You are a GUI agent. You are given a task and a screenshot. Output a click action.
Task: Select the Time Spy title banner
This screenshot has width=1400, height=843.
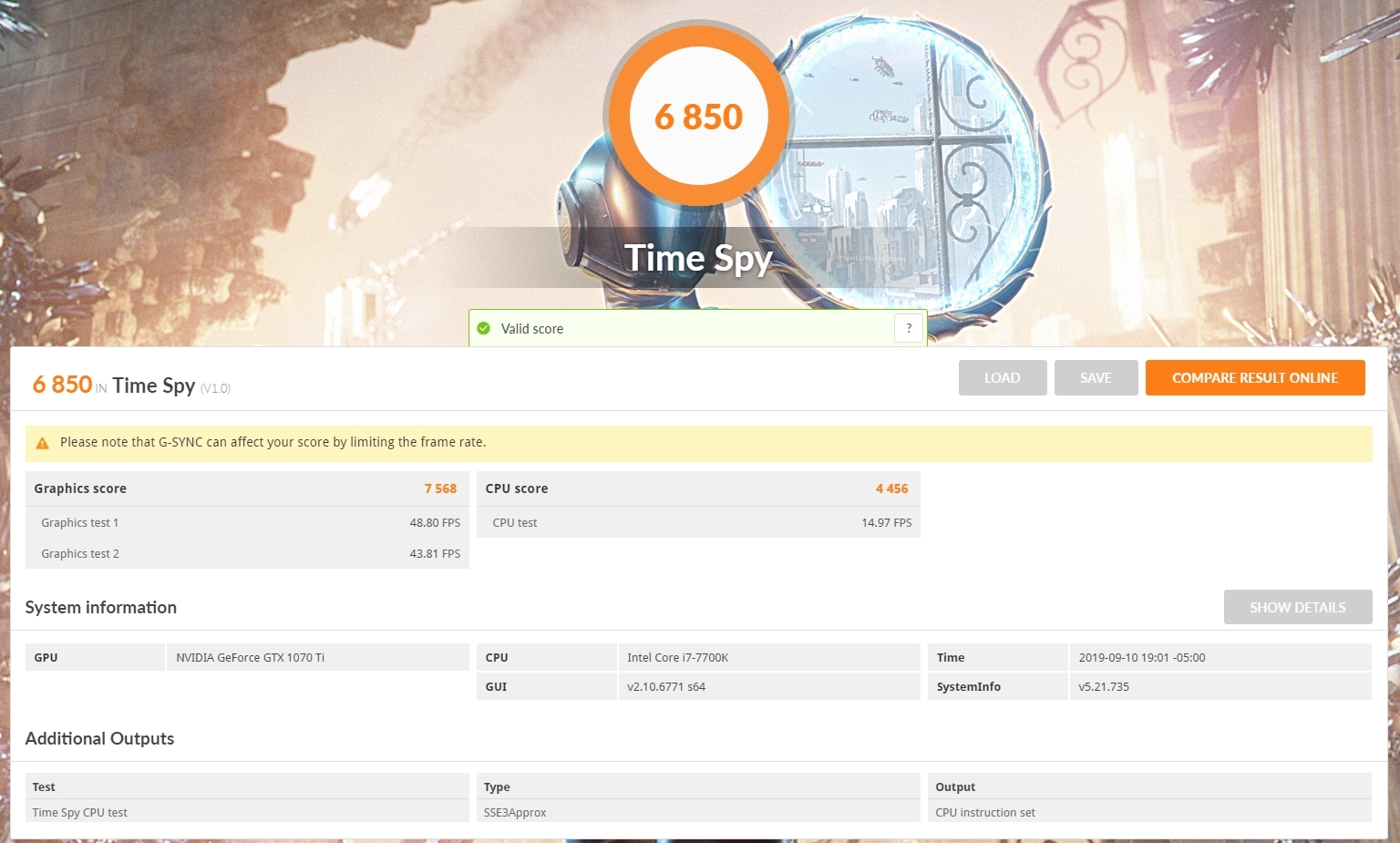[x=698, y=258]
